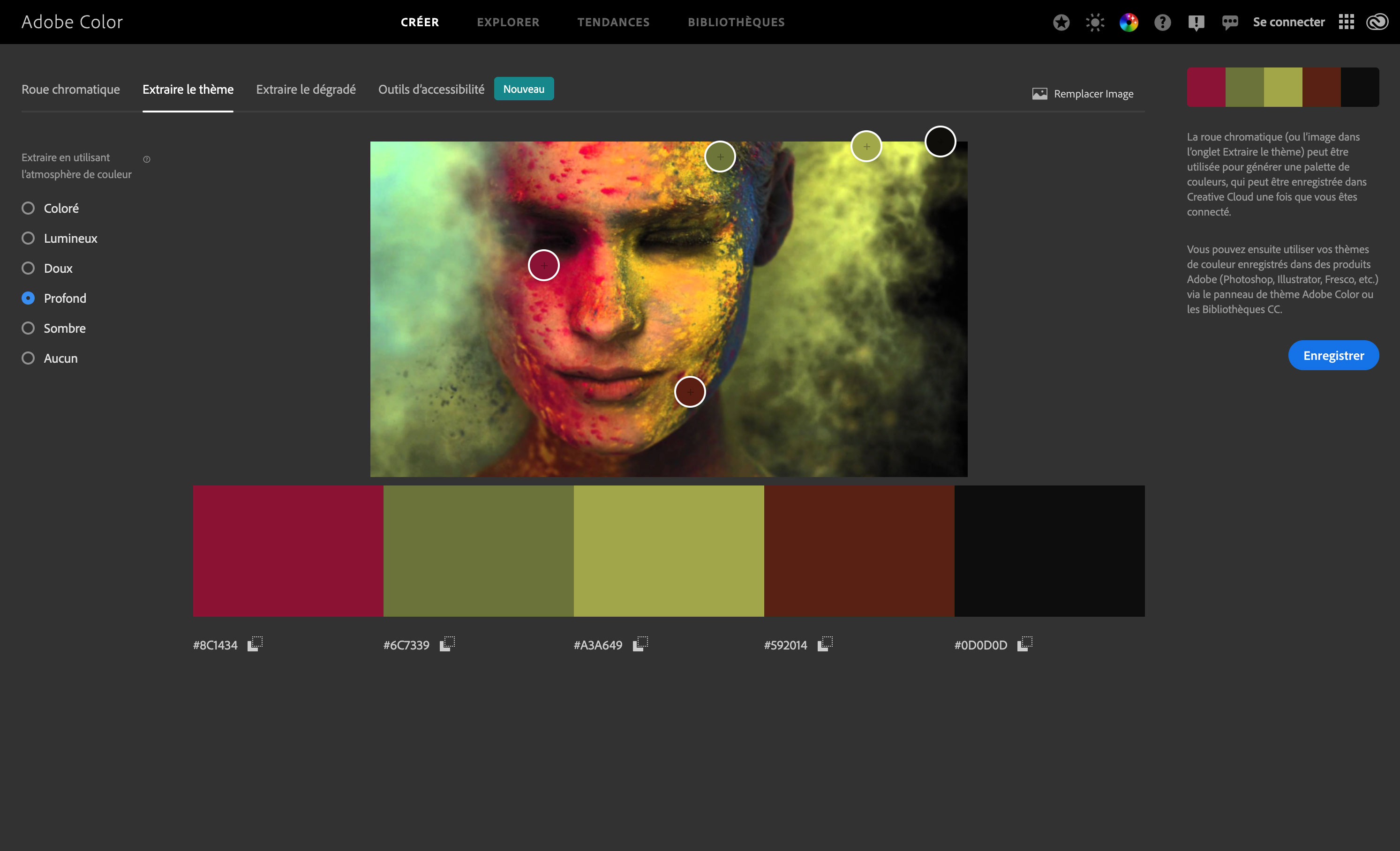Toggle light mode with the sun icon
Image resolution: width=1400 pixels, height=851 pixels.
(x=1094, y=22)
